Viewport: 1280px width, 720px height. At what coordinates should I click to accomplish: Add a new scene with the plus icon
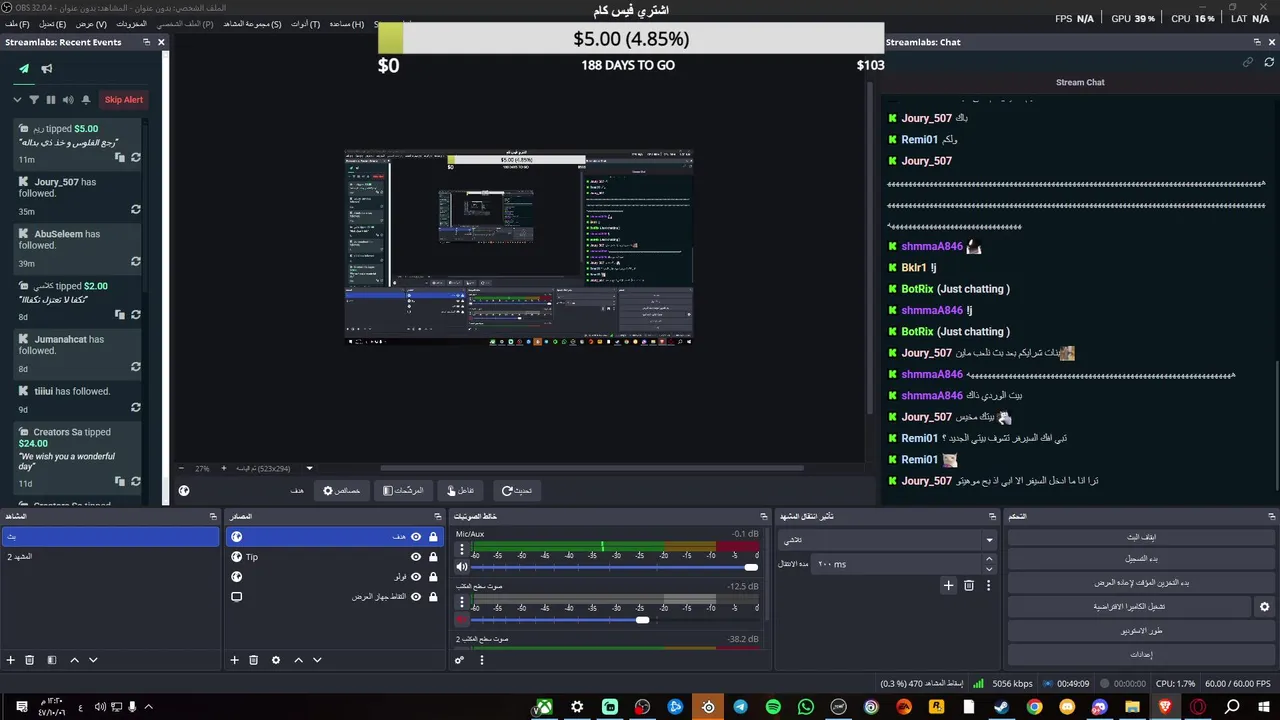[x=11, y=660]
